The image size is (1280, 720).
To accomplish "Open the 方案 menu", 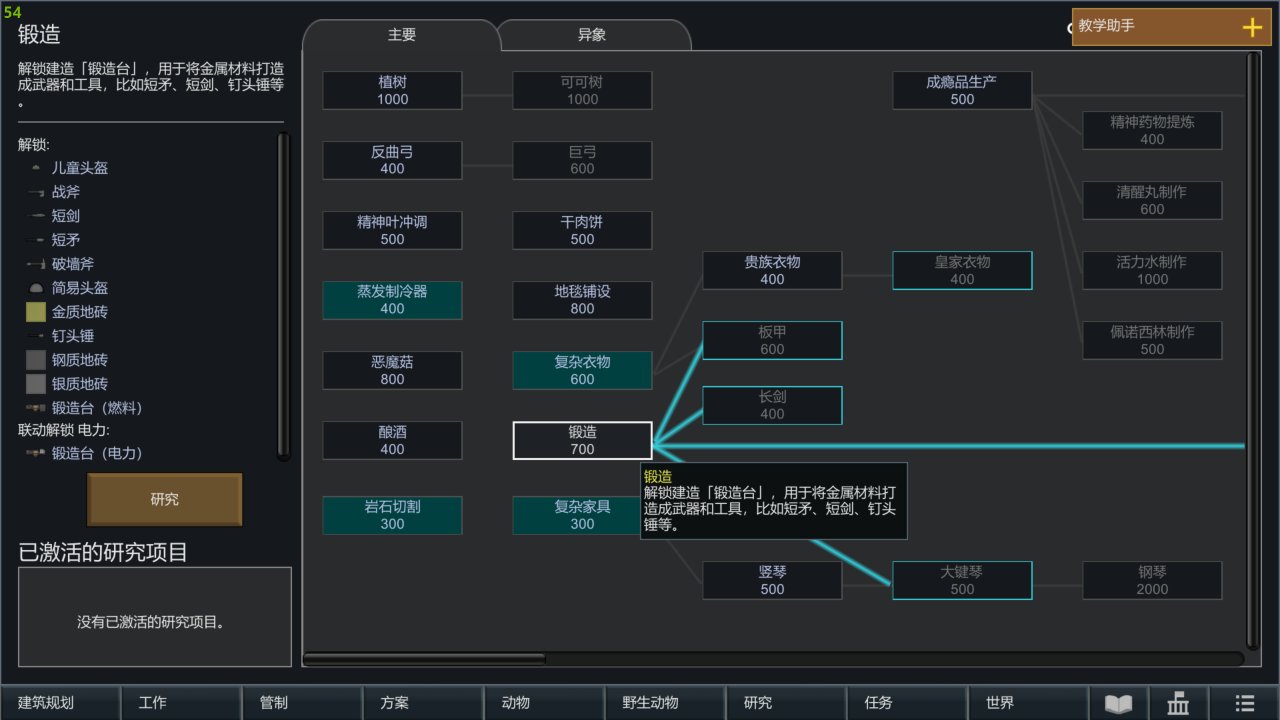I will [423, 703].
